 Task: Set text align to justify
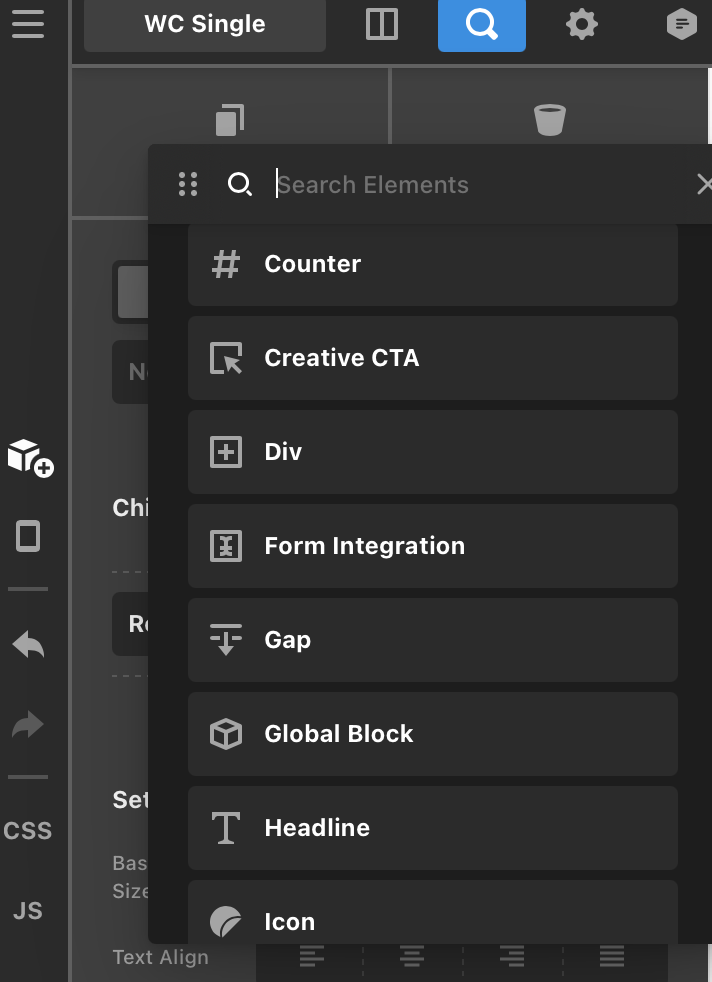click(612, 956)
